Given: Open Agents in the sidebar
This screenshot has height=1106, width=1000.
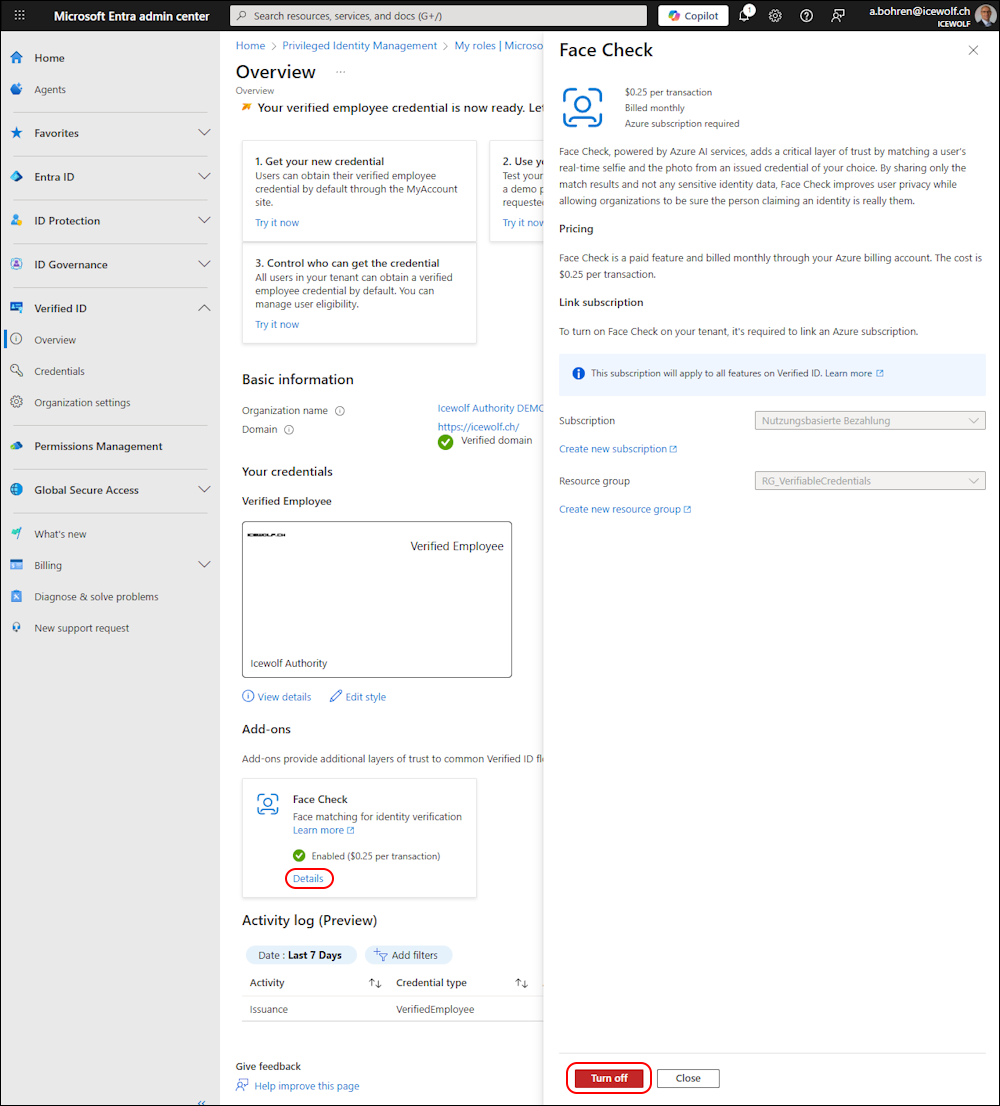Looking at the screenshot, I should click(50, 90).
